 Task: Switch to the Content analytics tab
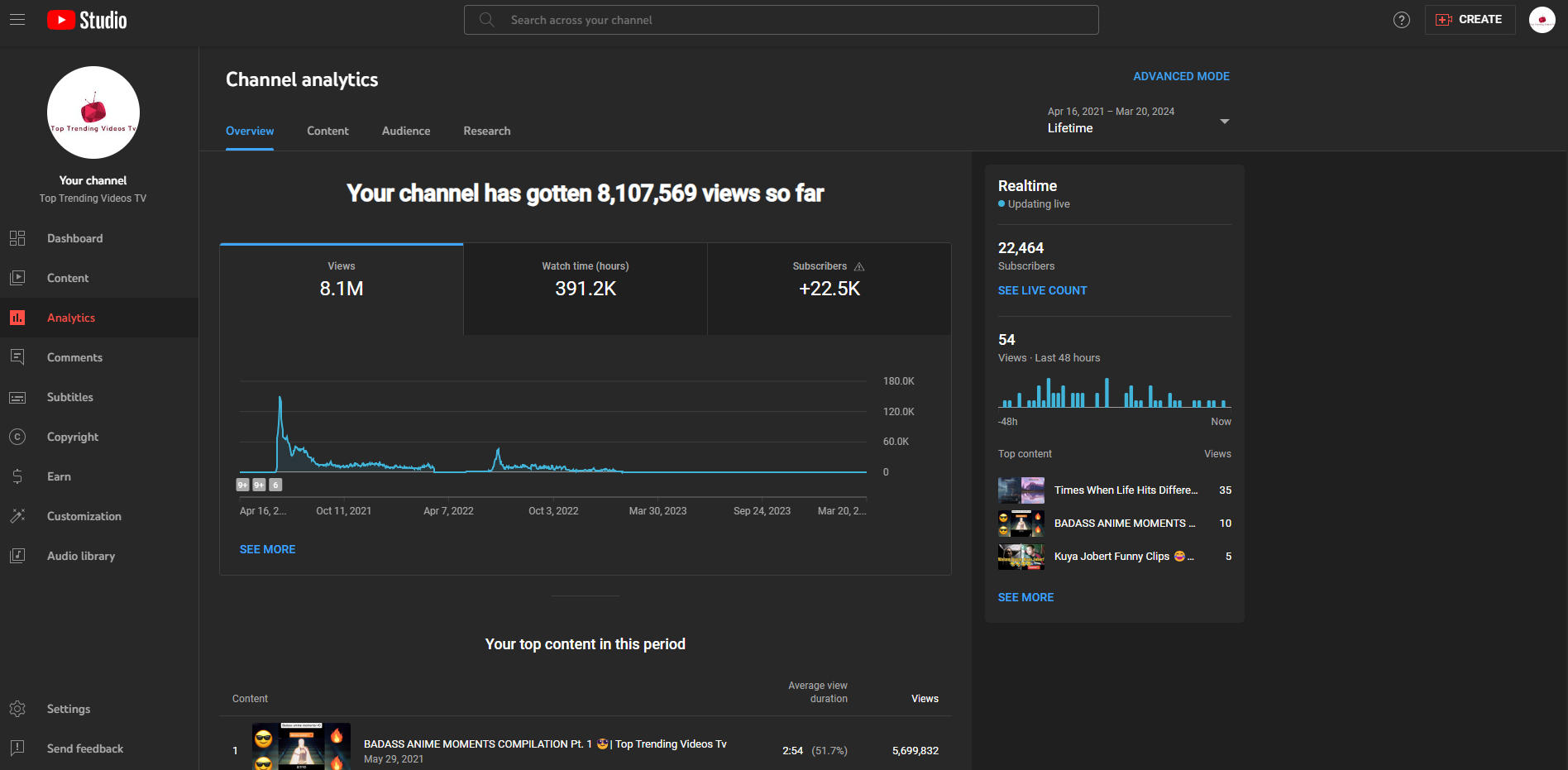click(327, 131)
